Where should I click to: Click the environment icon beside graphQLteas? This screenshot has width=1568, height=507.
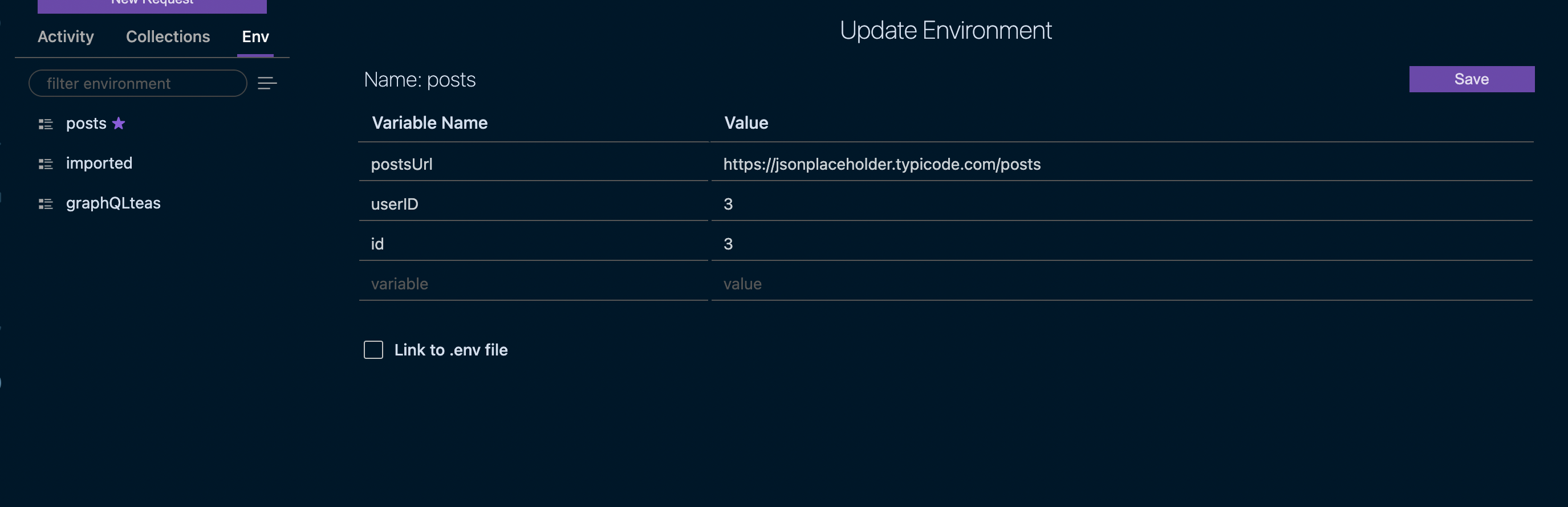click(x=46, y=203)
